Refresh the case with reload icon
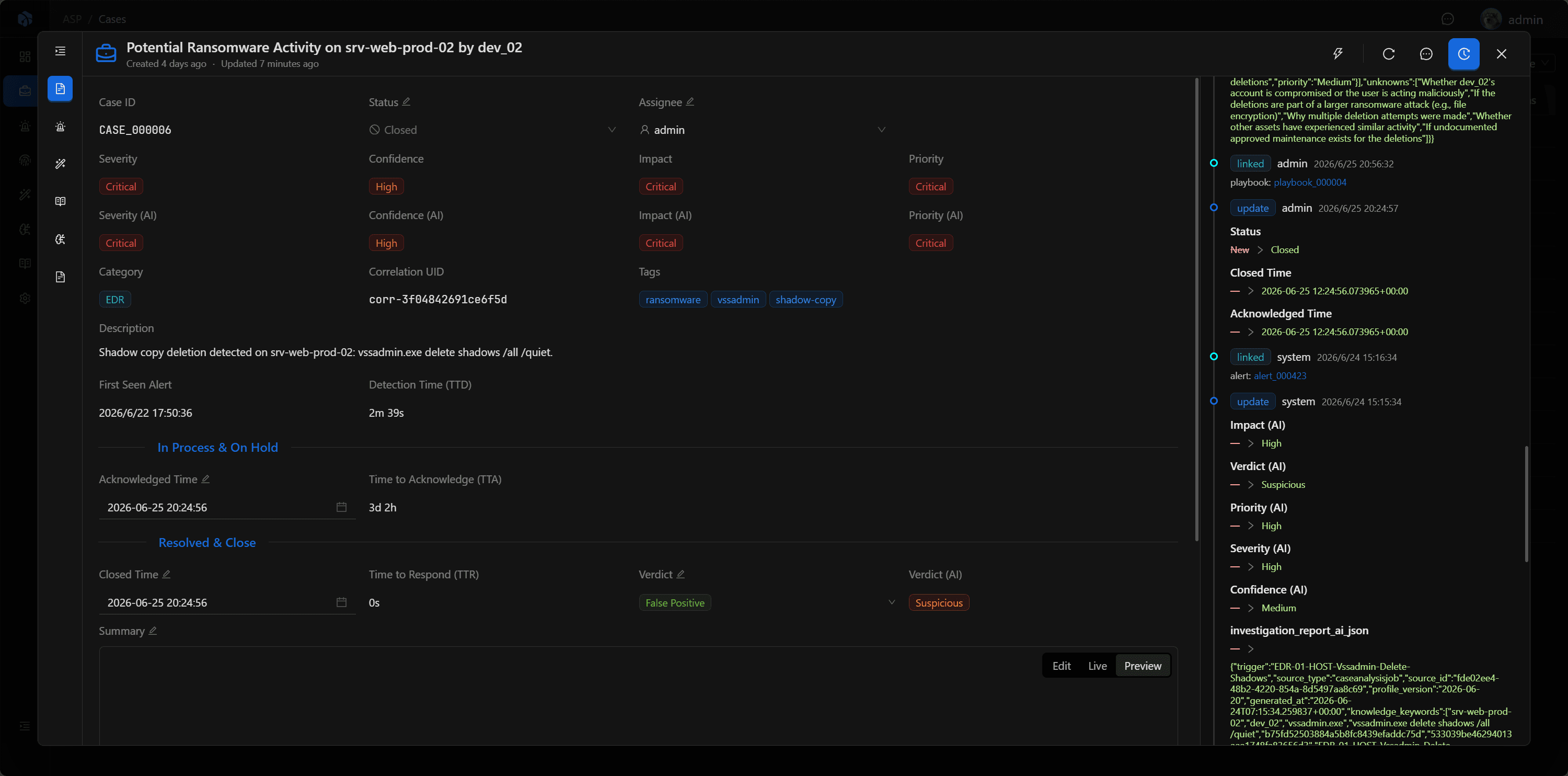Viewport: 1568px width, 776px height. click(1388, 54)
